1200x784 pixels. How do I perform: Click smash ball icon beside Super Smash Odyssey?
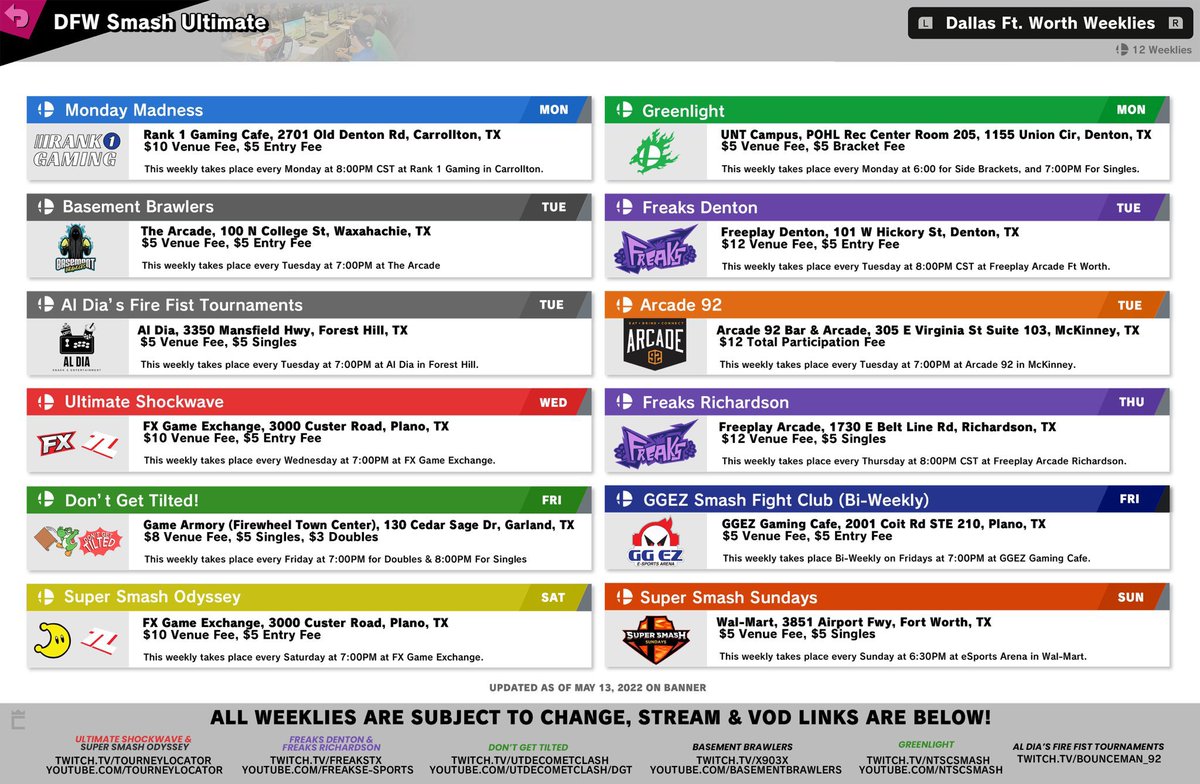tap(46, 597)
